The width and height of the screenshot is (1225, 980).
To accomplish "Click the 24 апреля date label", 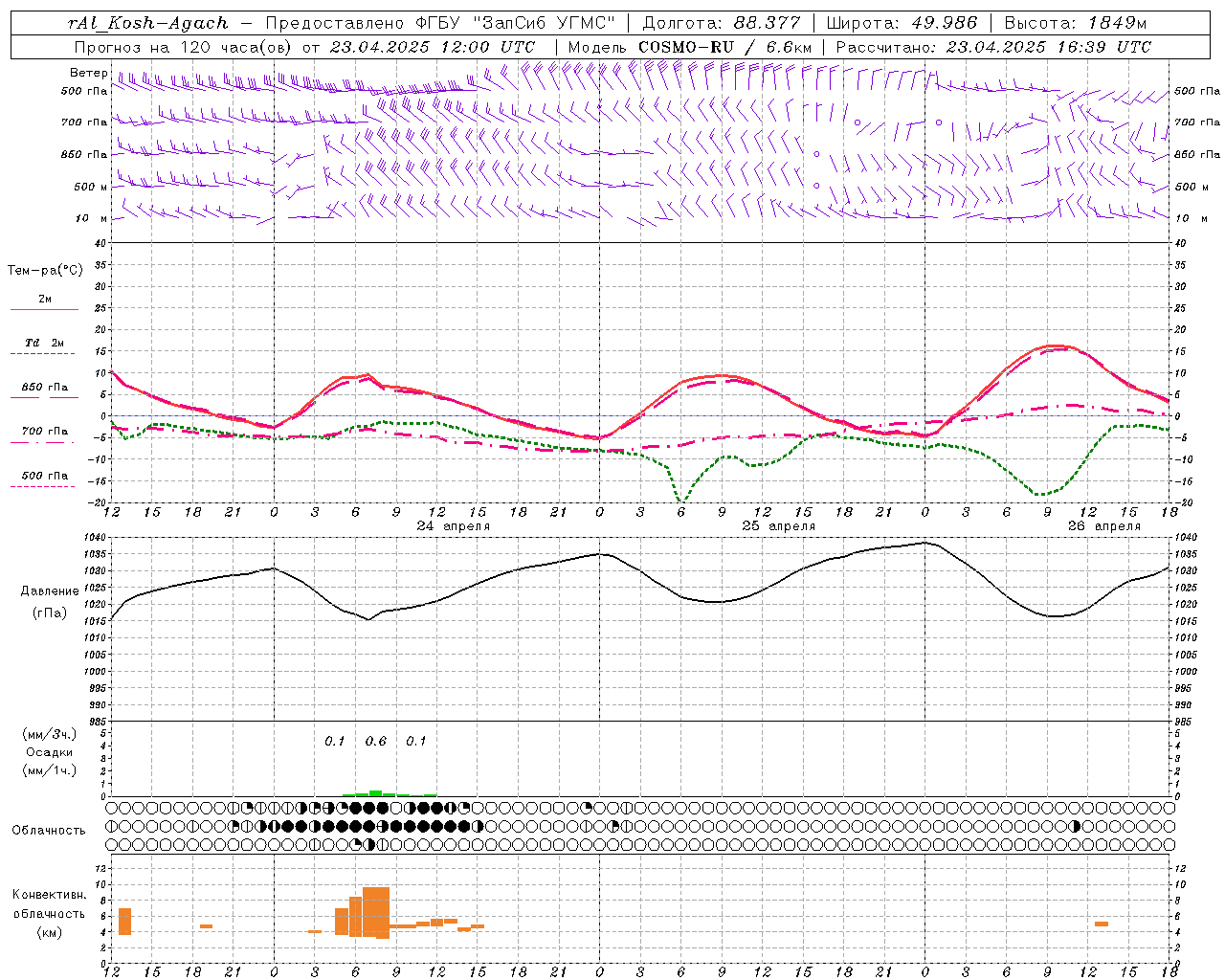I will pos(454,526).
